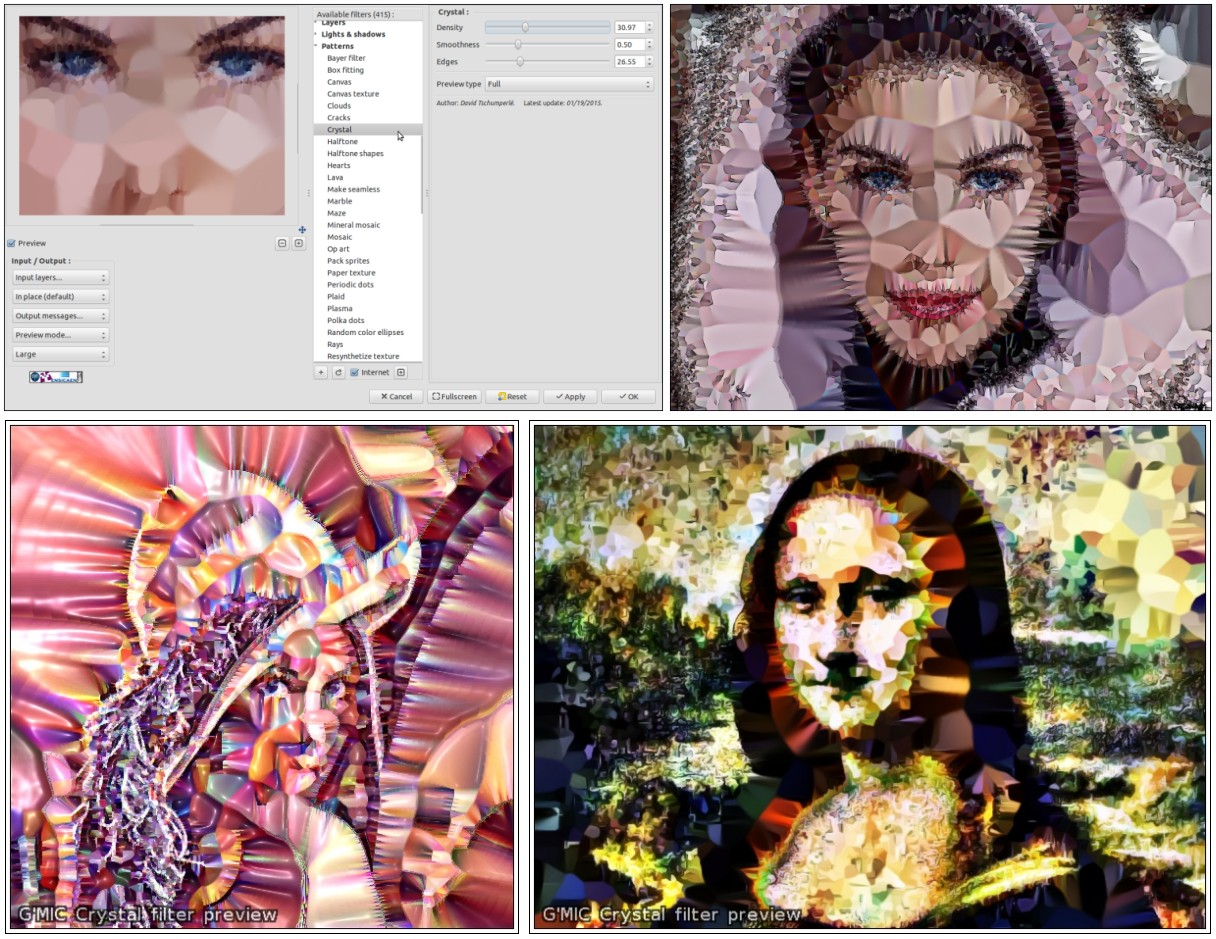Screen dimensions: 1216x939
Task: Select the Polka dots filter
Action: coord(346,320)
